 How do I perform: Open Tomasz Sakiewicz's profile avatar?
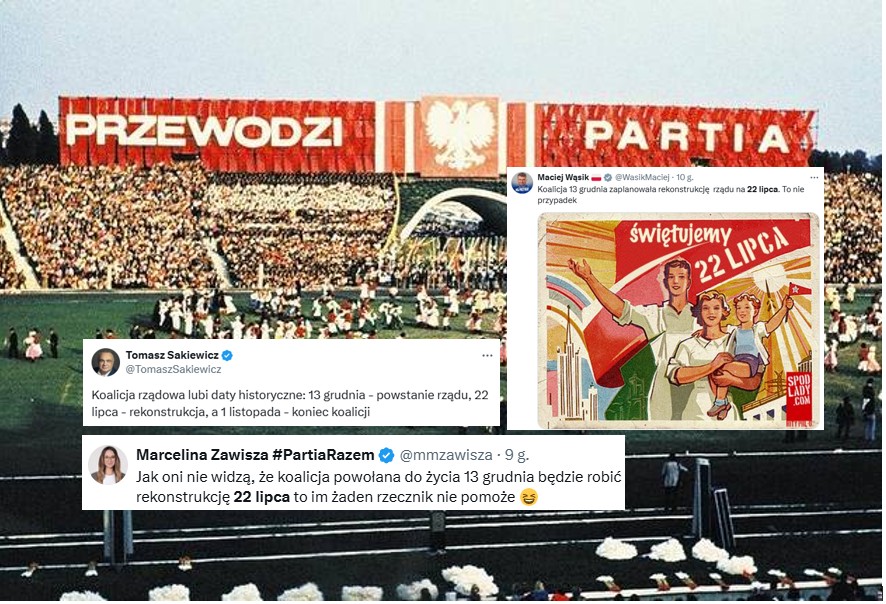click(x=105, y=362)
